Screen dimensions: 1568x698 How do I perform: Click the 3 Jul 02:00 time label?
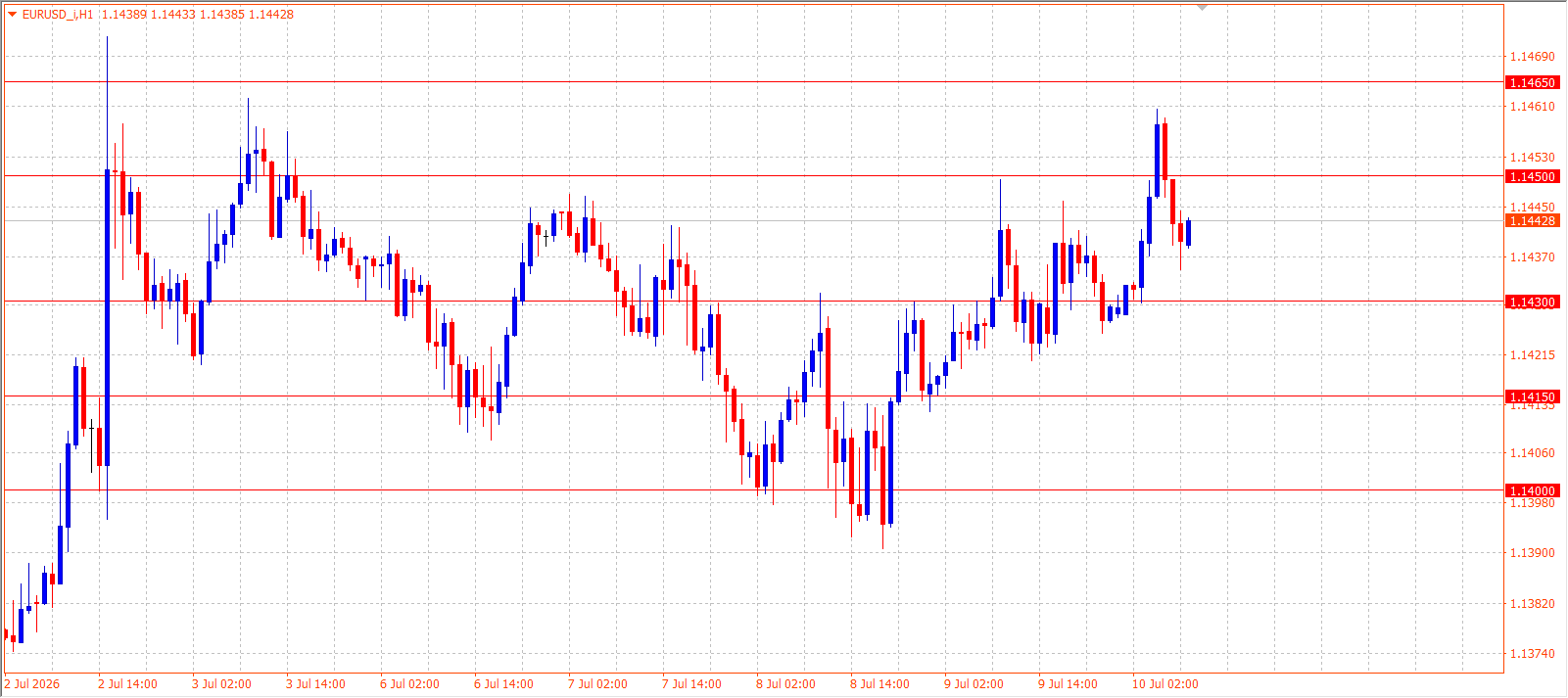coord(221,684)
